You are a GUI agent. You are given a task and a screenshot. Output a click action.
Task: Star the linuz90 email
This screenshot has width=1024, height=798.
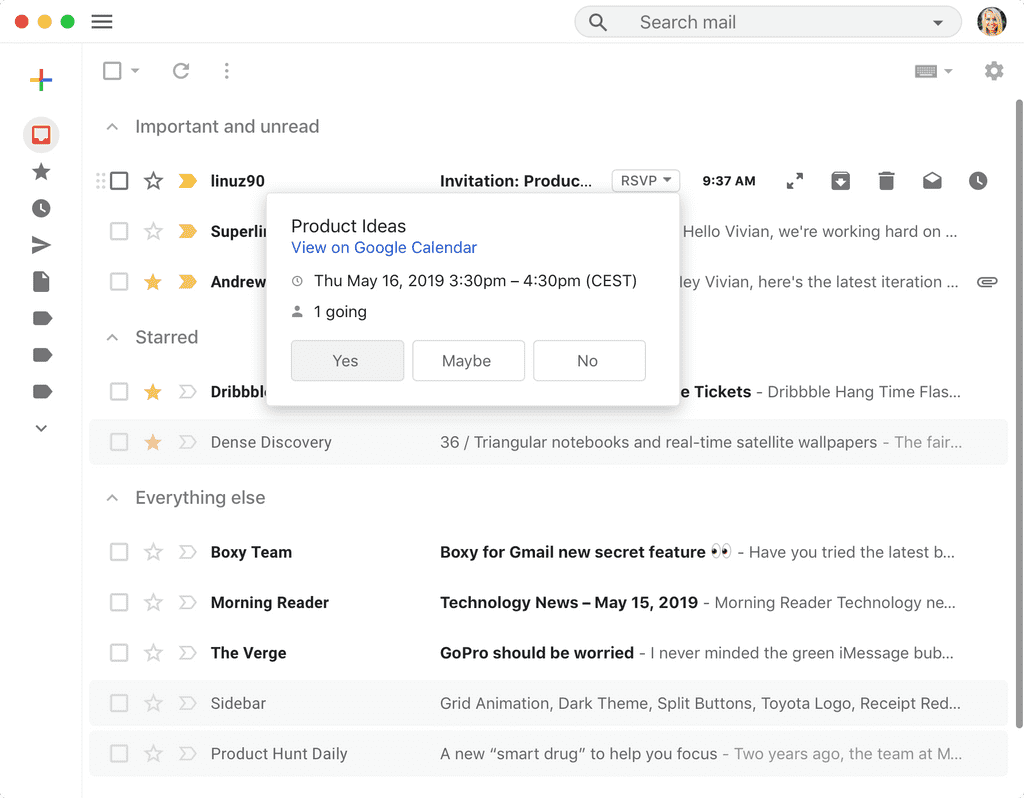(x=153, y=181)
